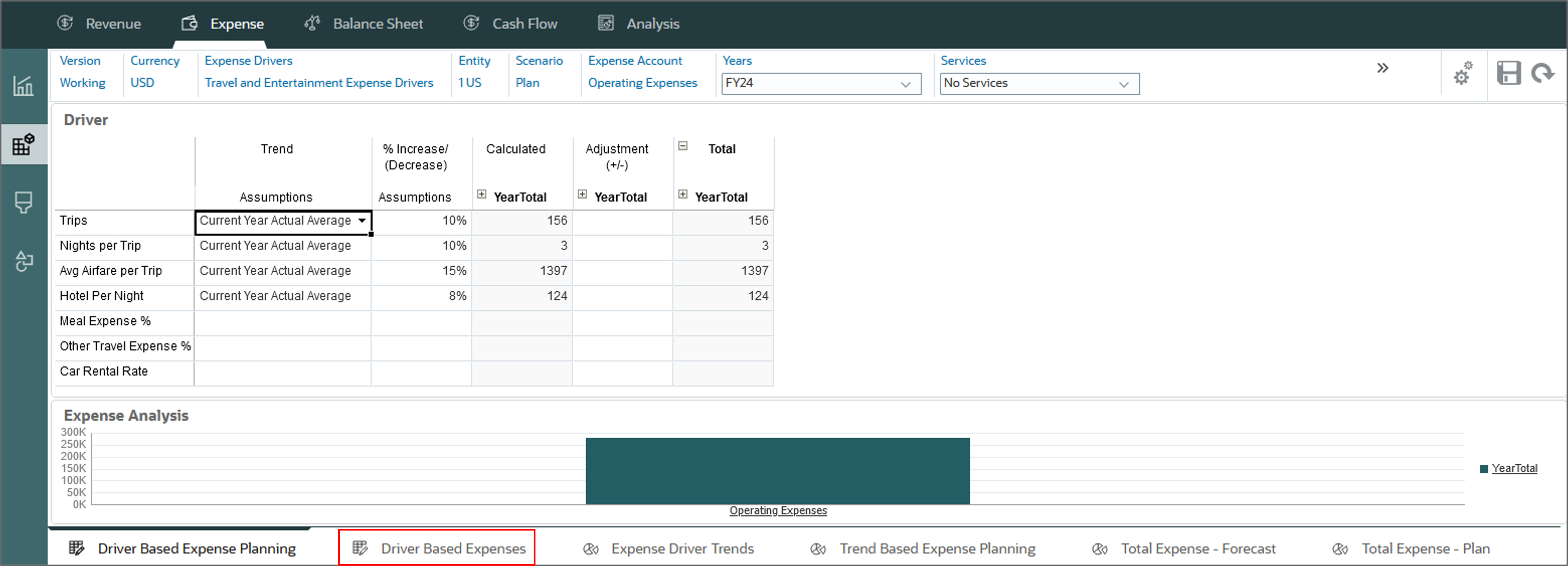Image resolution: width=1568 pixels, height=566 pixels.
Task: Open the Trips trend dropdown arrow
Action: [x=362, y=220]
